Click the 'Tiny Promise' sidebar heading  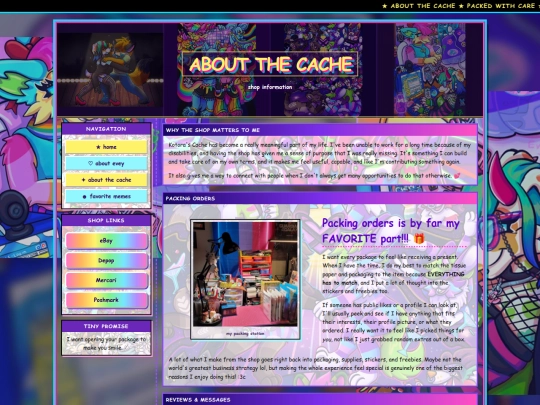(x=106, y=326)
